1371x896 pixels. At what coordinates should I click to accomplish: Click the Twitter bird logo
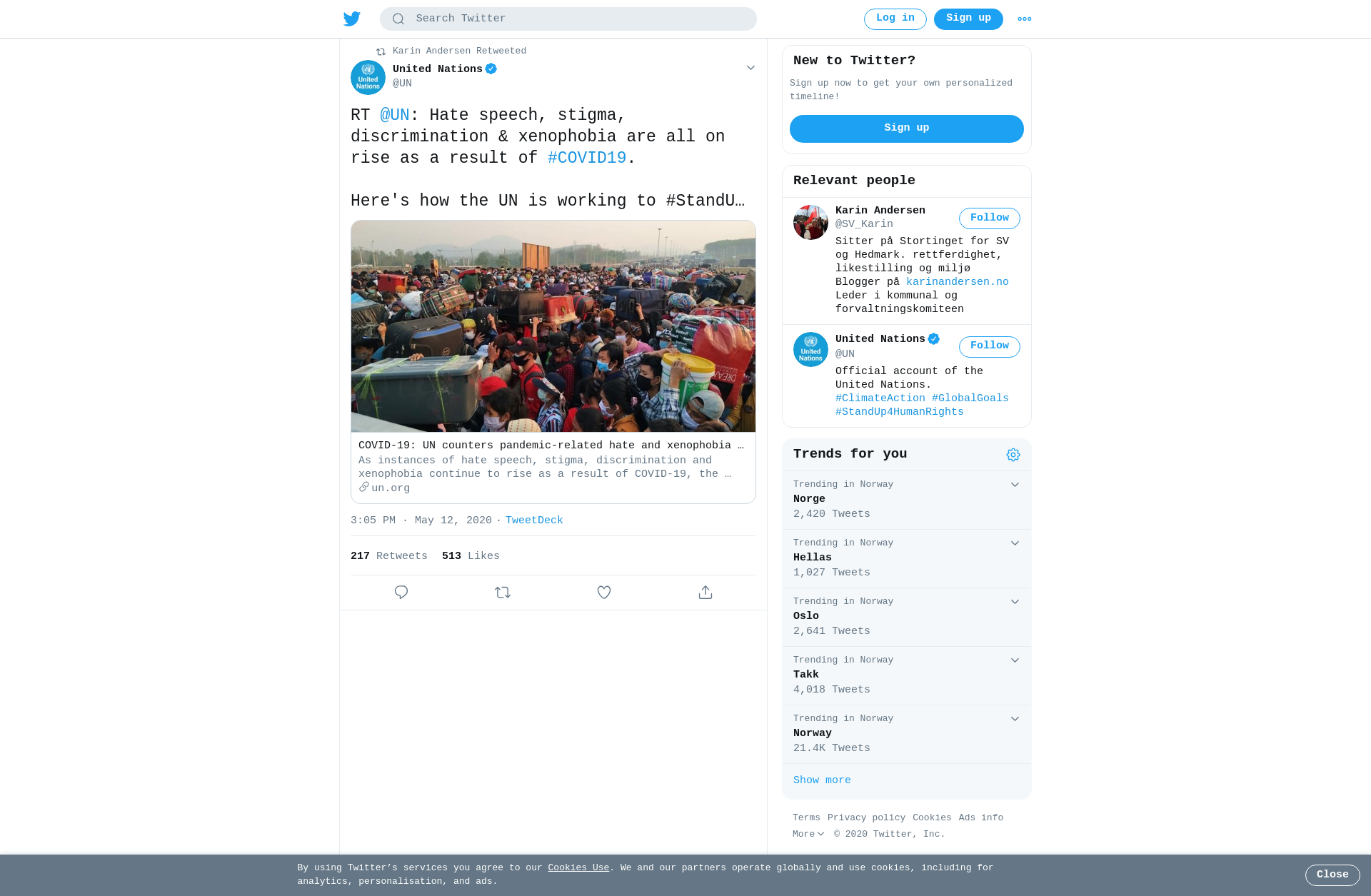point(352,19)
